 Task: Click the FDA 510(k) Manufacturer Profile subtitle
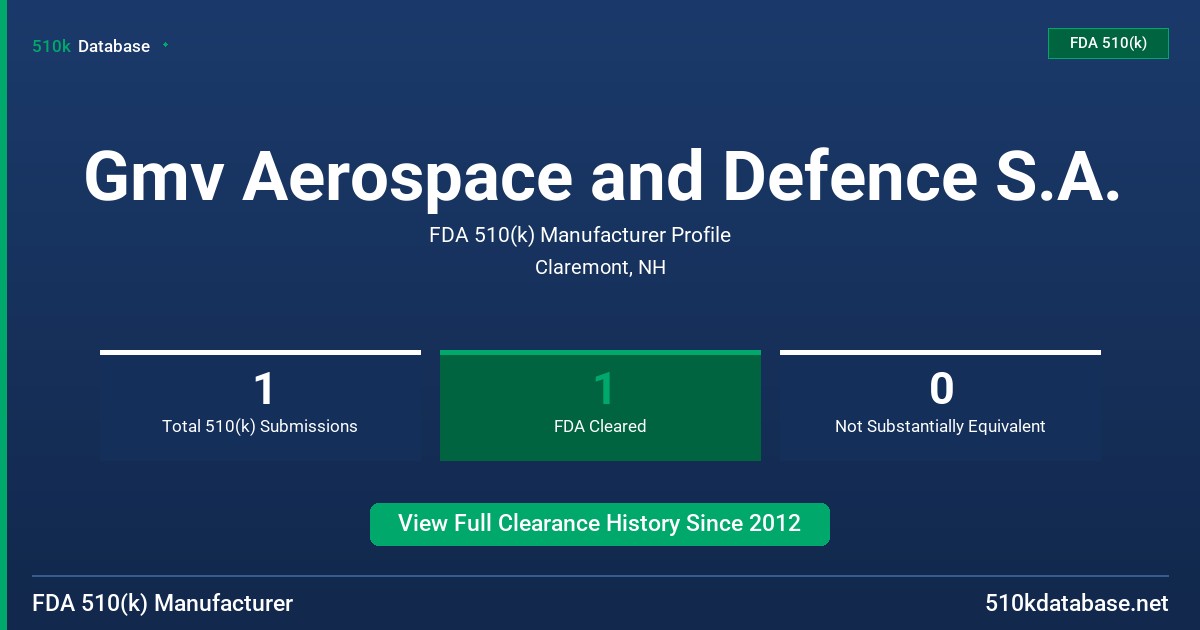[x=580, y=235]
